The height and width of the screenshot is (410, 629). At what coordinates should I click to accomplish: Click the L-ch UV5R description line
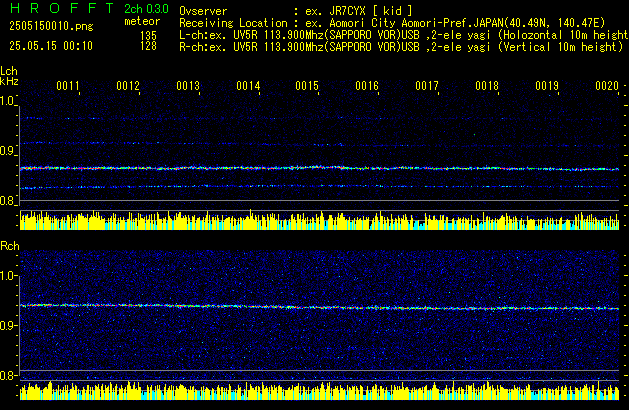404,35
